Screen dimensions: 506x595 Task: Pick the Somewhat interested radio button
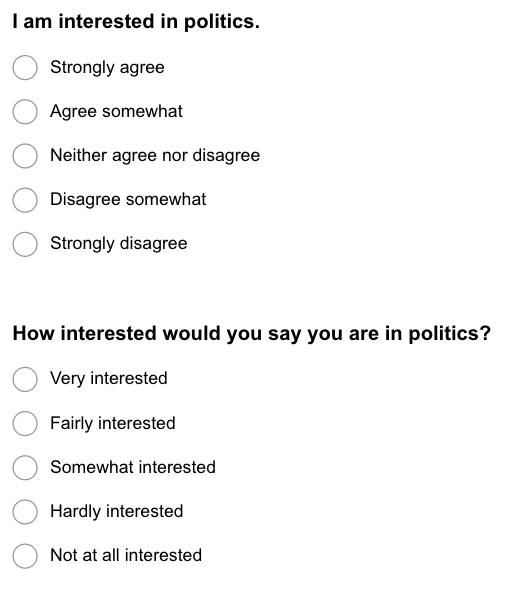[25, 467]
